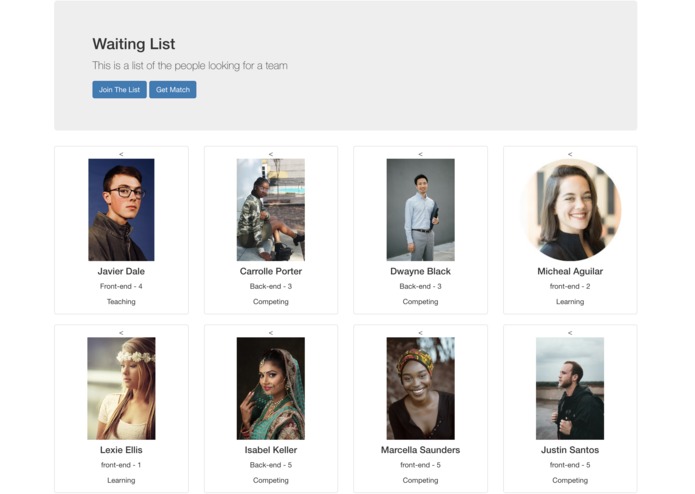
Task: Click the arrow above Carrolle Porter's photo
Action: 271,154
